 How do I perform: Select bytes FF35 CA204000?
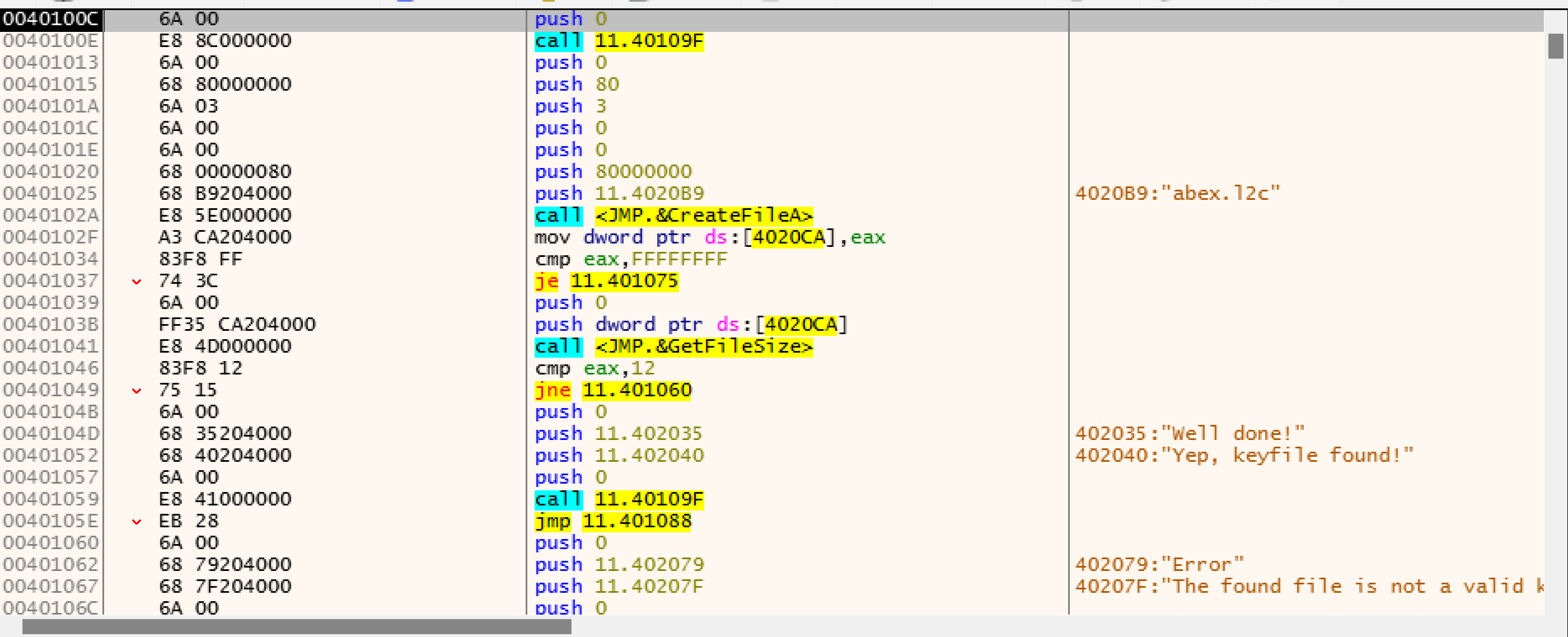click(x=237, y=324)
